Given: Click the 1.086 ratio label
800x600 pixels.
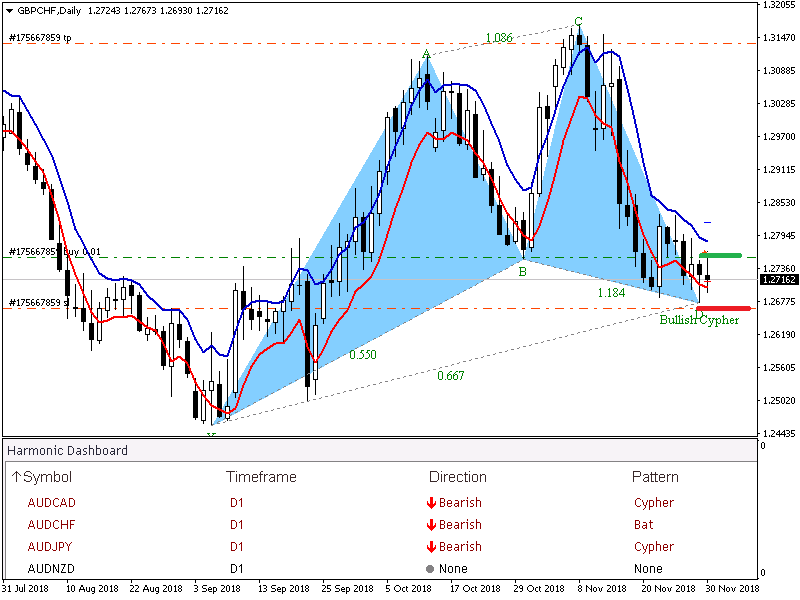Looking at the screenshot, I should click(499, 38).
